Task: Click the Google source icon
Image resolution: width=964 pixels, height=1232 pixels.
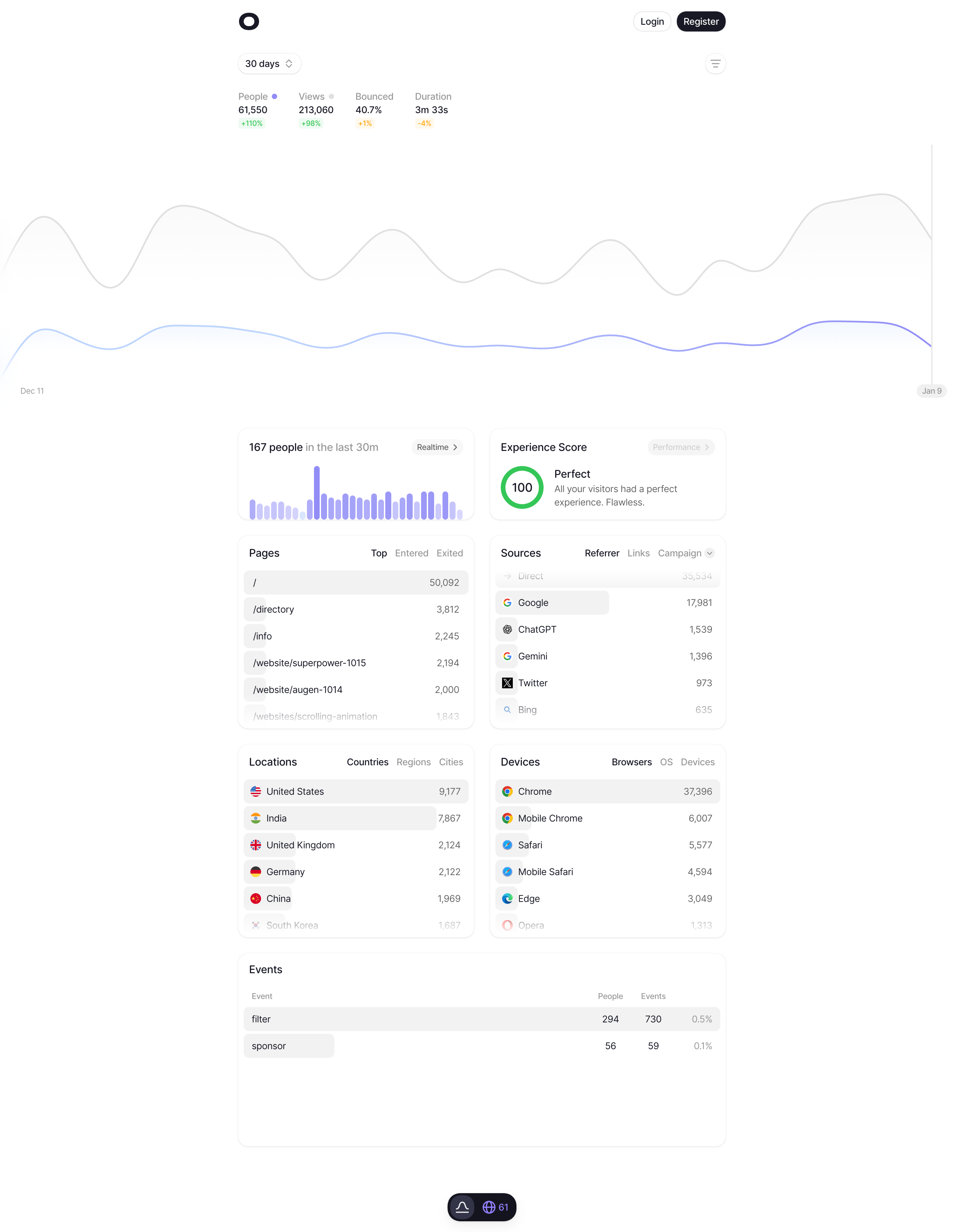Action: (x=507, y=602)
